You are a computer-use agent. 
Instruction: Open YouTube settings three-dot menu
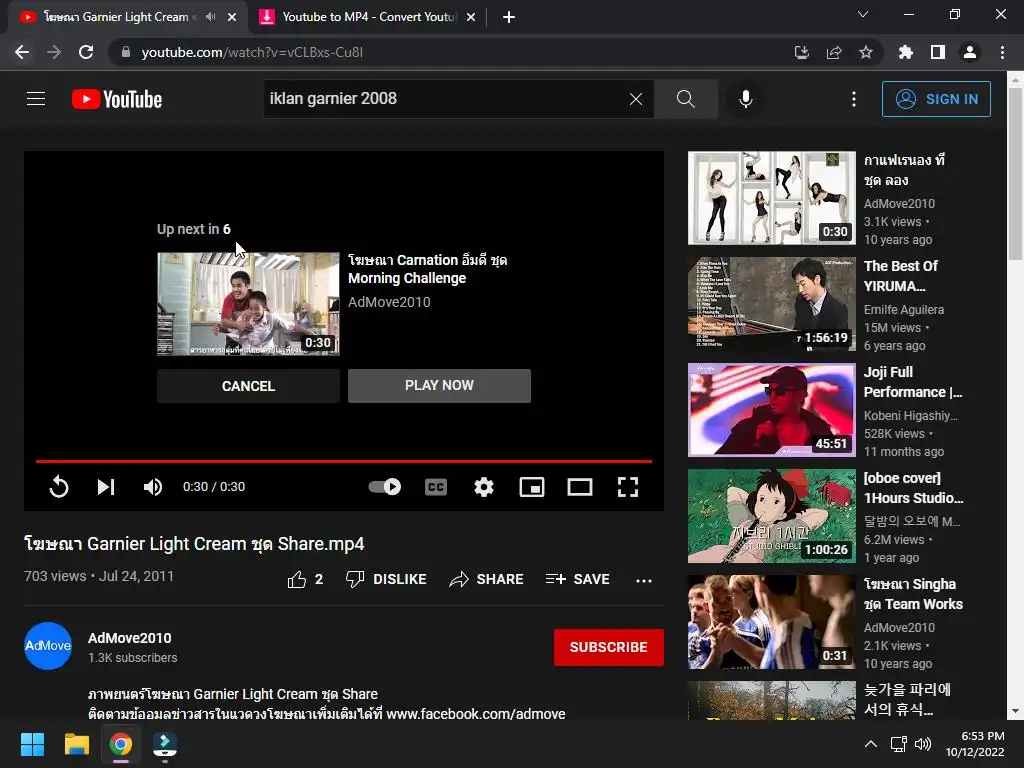click(854, 99)
